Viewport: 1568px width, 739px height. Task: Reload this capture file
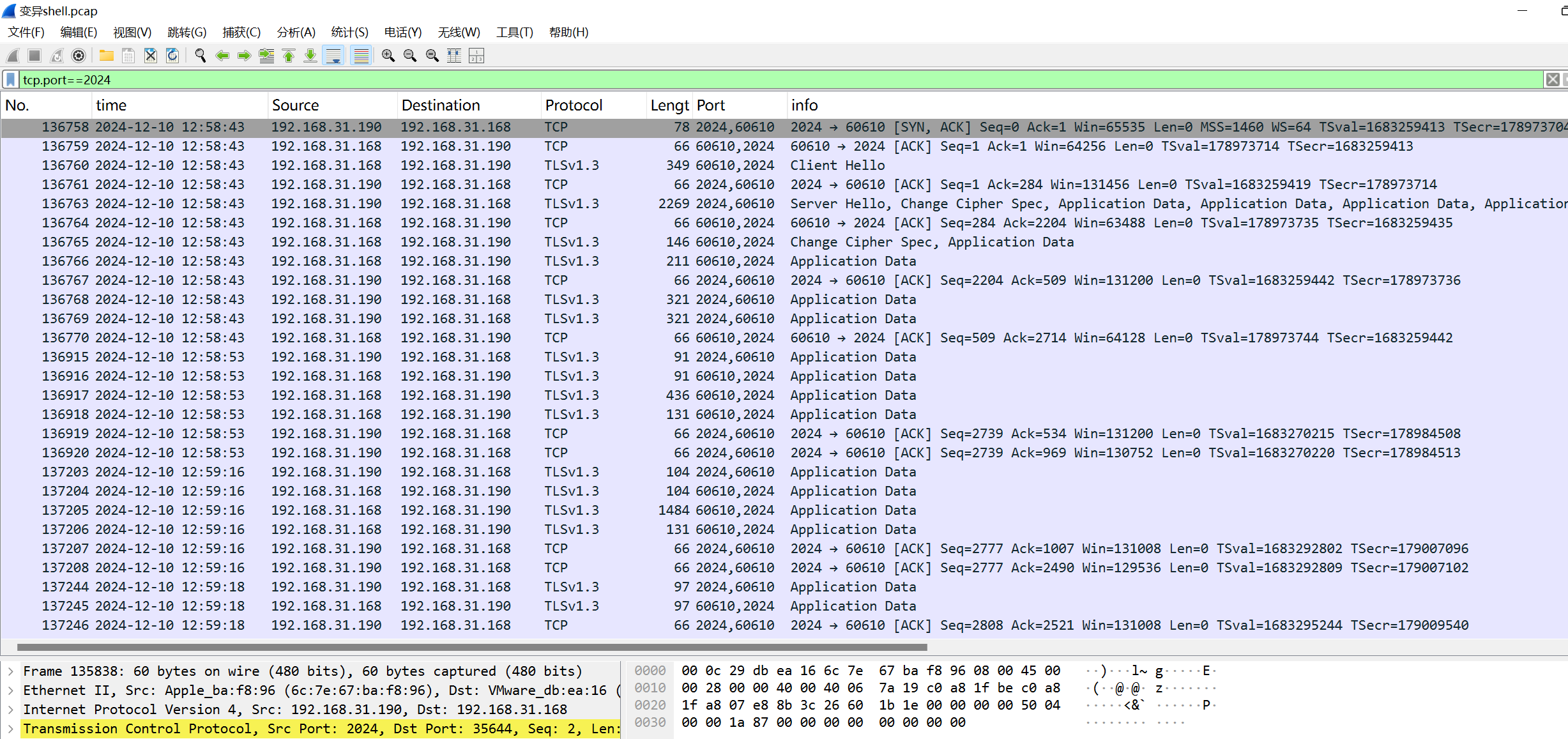tap(172, 56)
